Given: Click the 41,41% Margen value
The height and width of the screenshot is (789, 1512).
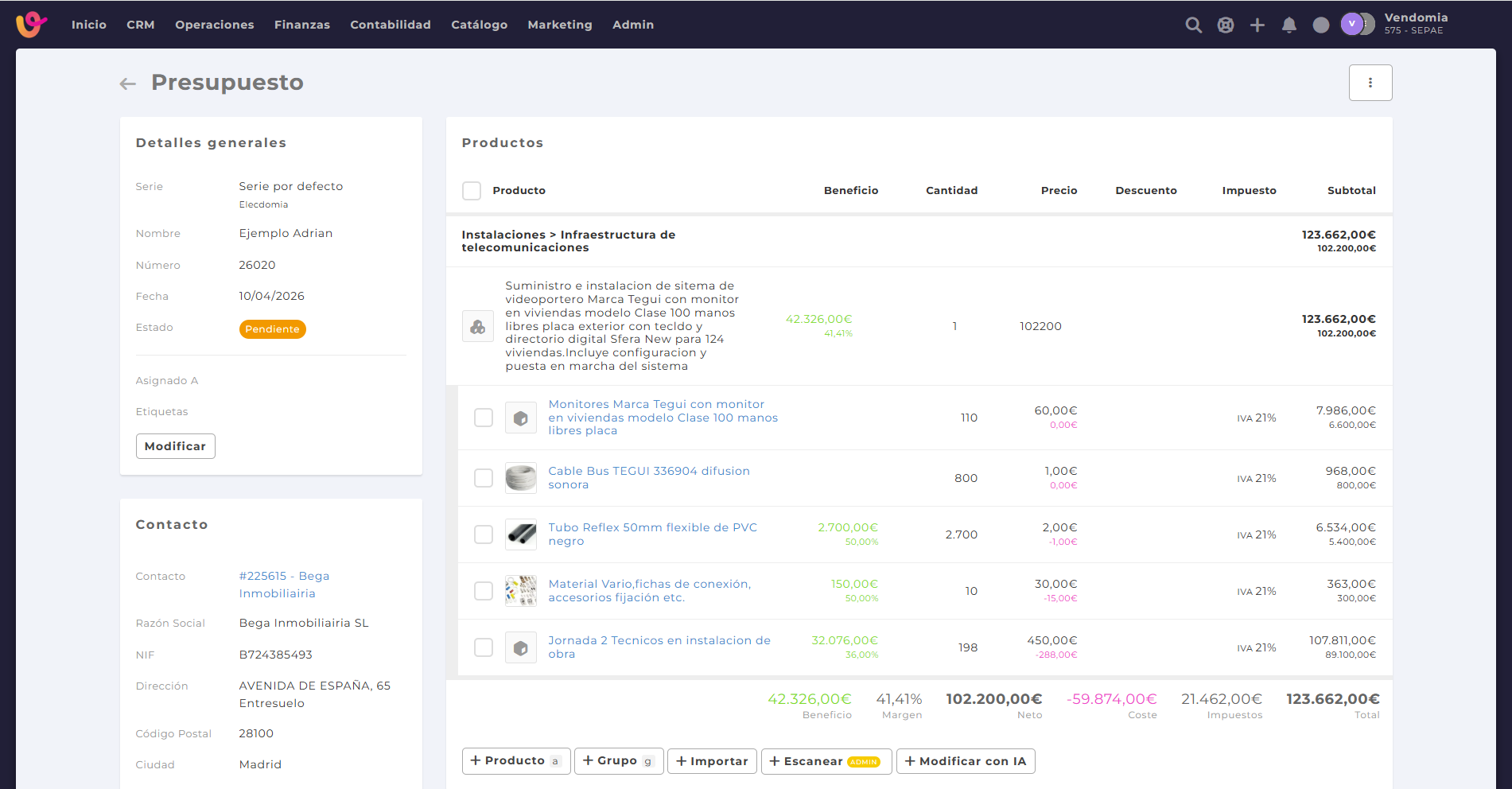Looking at the screenshot, I should click(899, 699).
